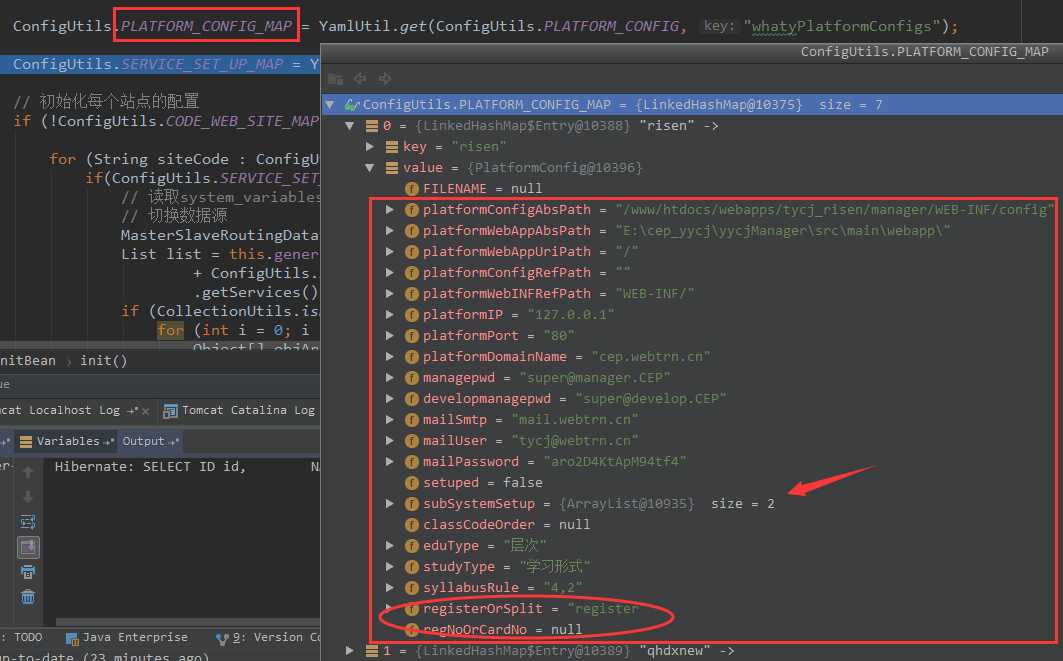Click the watch icon beside ConfigUtils.PLATFORM_CONFIG_MAP root node
1063x661 pixels.
pos(351,105)
